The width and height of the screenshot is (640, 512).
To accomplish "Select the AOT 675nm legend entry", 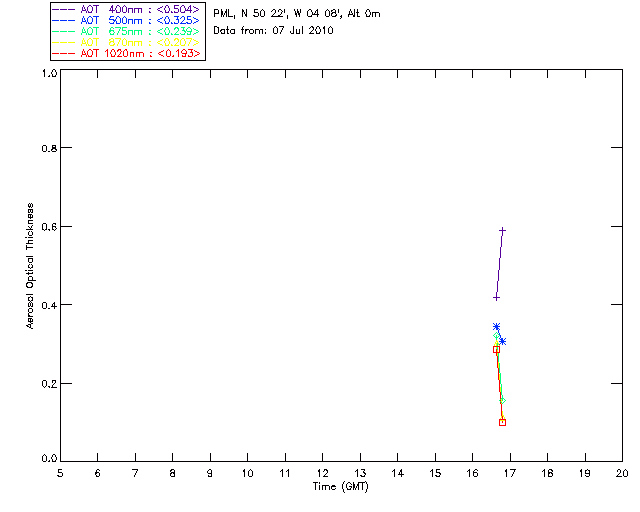I will [x=126, y=31].
